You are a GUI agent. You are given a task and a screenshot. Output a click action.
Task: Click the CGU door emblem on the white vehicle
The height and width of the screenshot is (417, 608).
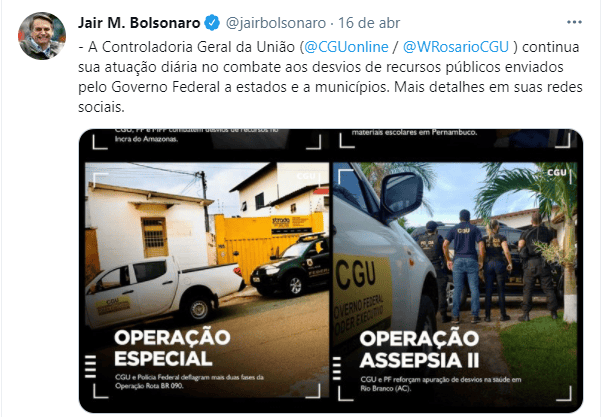coord(112,306)
